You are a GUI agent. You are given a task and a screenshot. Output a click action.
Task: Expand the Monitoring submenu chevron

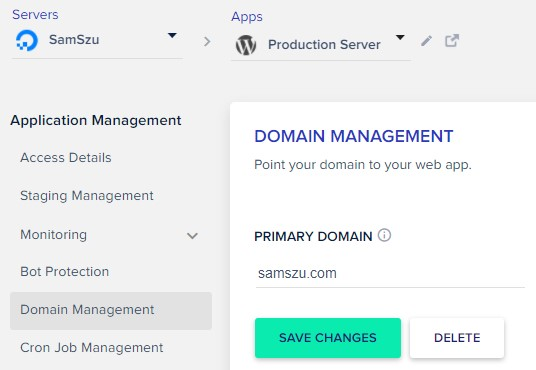(x=192, y=236)
